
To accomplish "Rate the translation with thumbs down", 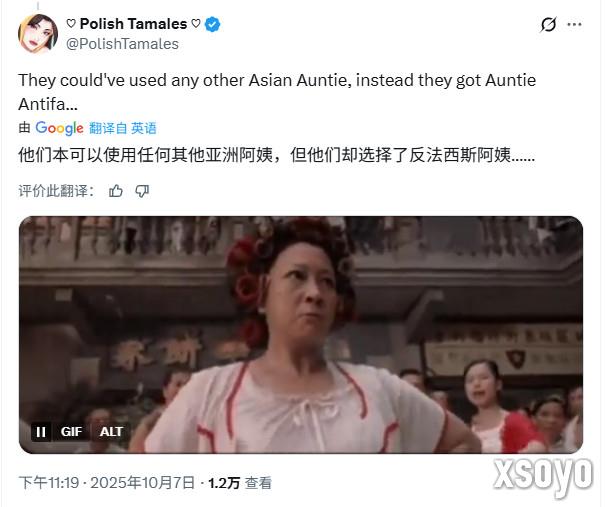I will (x=142, y=191).
